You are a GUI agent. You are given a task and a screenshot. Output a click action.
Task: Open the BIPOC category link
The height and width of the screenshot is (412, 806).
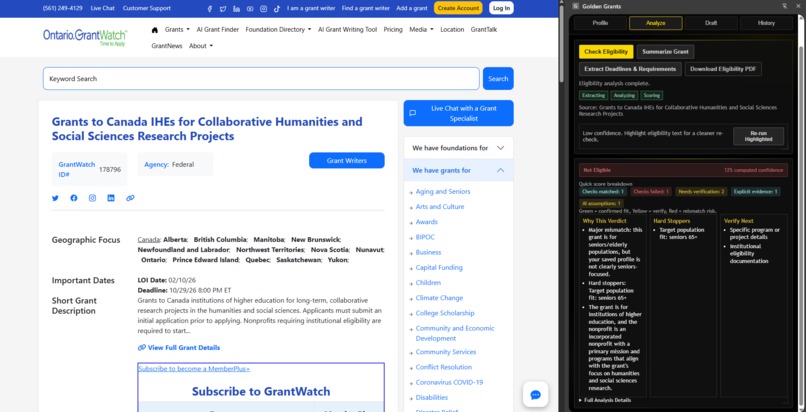tap(427, 237)
